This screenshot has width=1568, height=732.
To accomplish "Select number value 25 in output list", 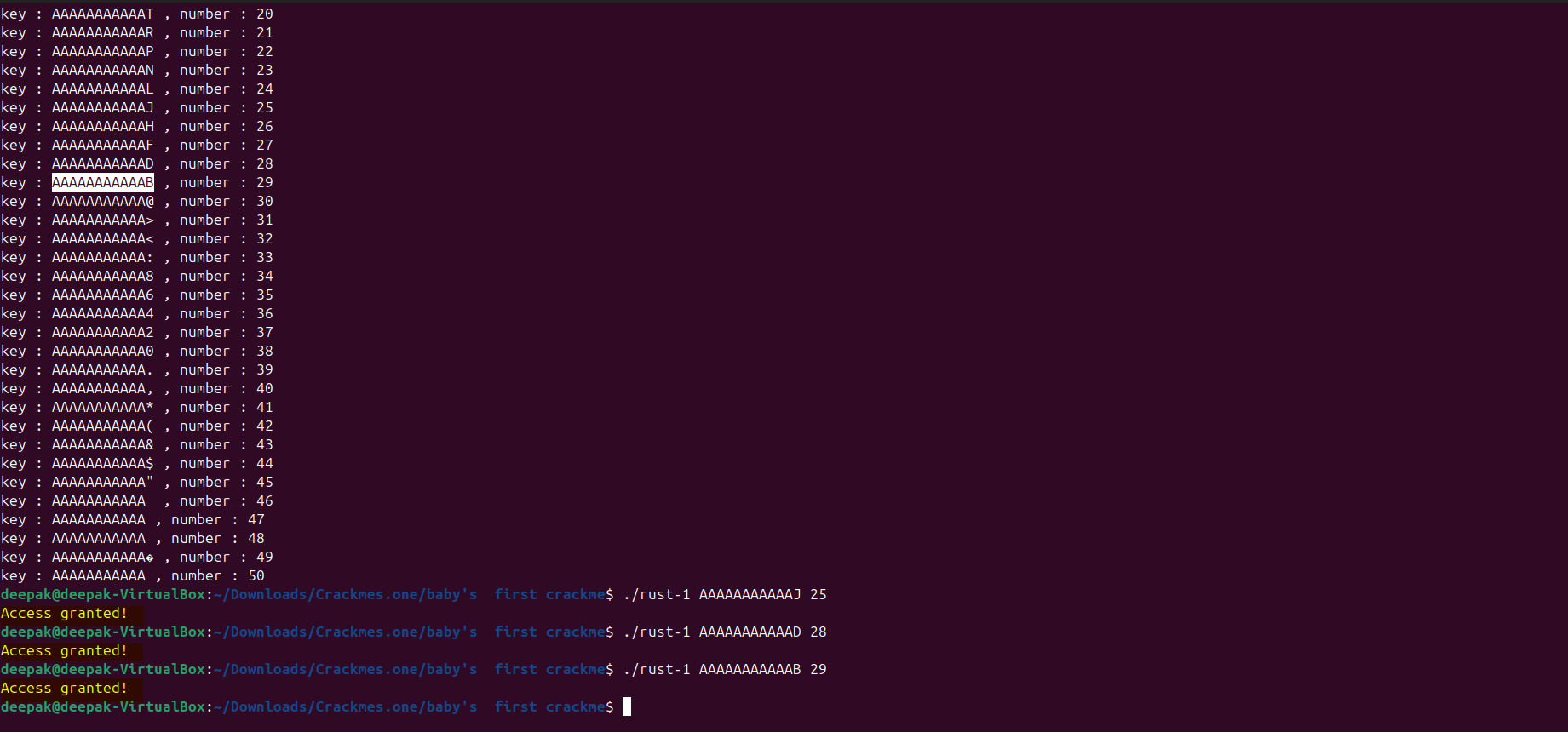I will point(265,107).
